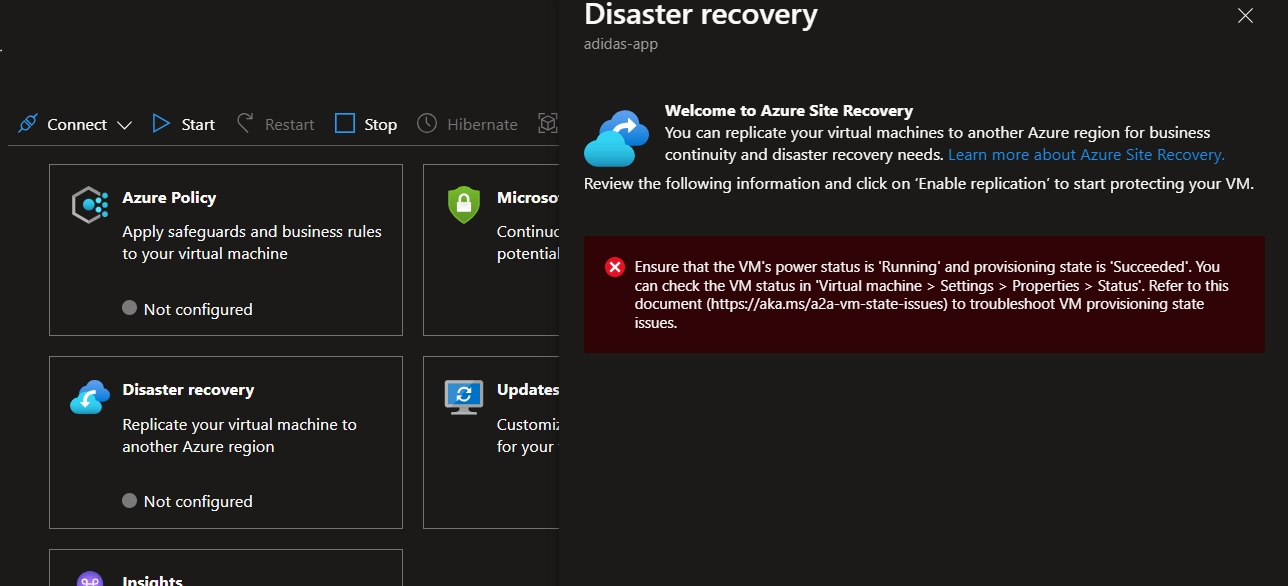Click the Updates monitor icon
This screenshot has height=586, width=1288.
pos(463,397)
